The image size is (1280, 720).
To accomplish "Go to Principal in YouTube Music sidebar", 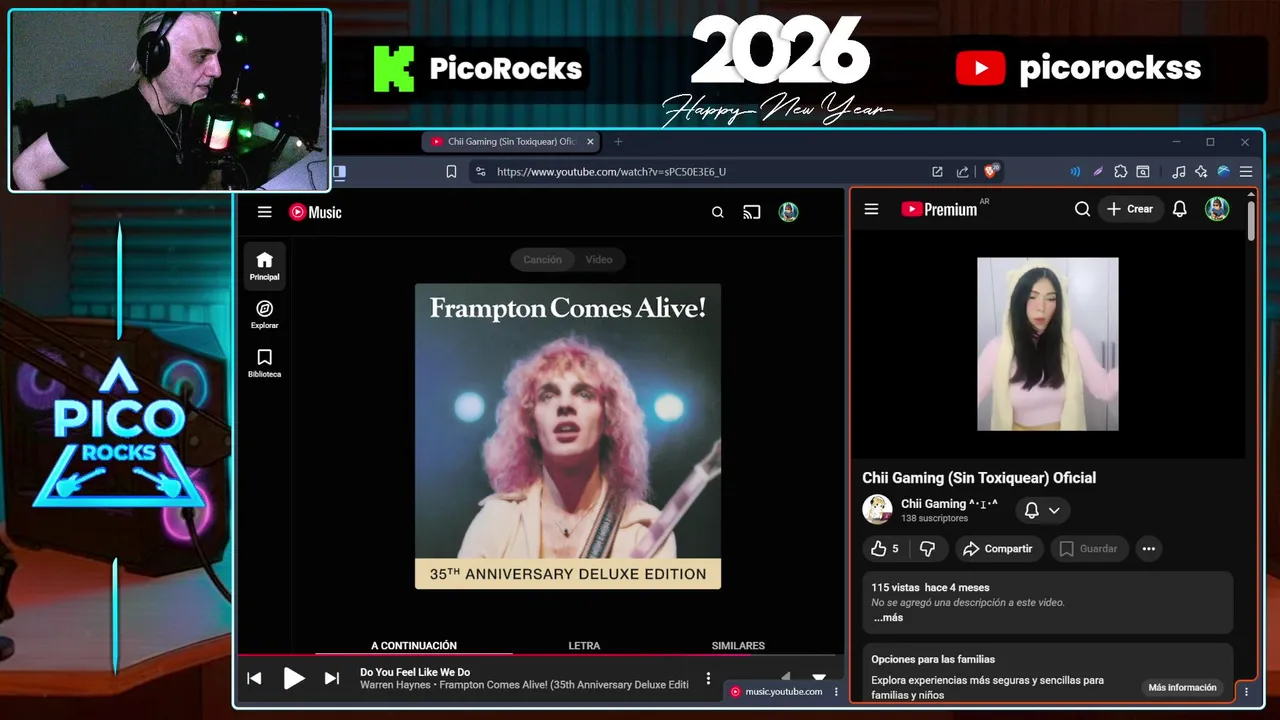I will 264,266.
